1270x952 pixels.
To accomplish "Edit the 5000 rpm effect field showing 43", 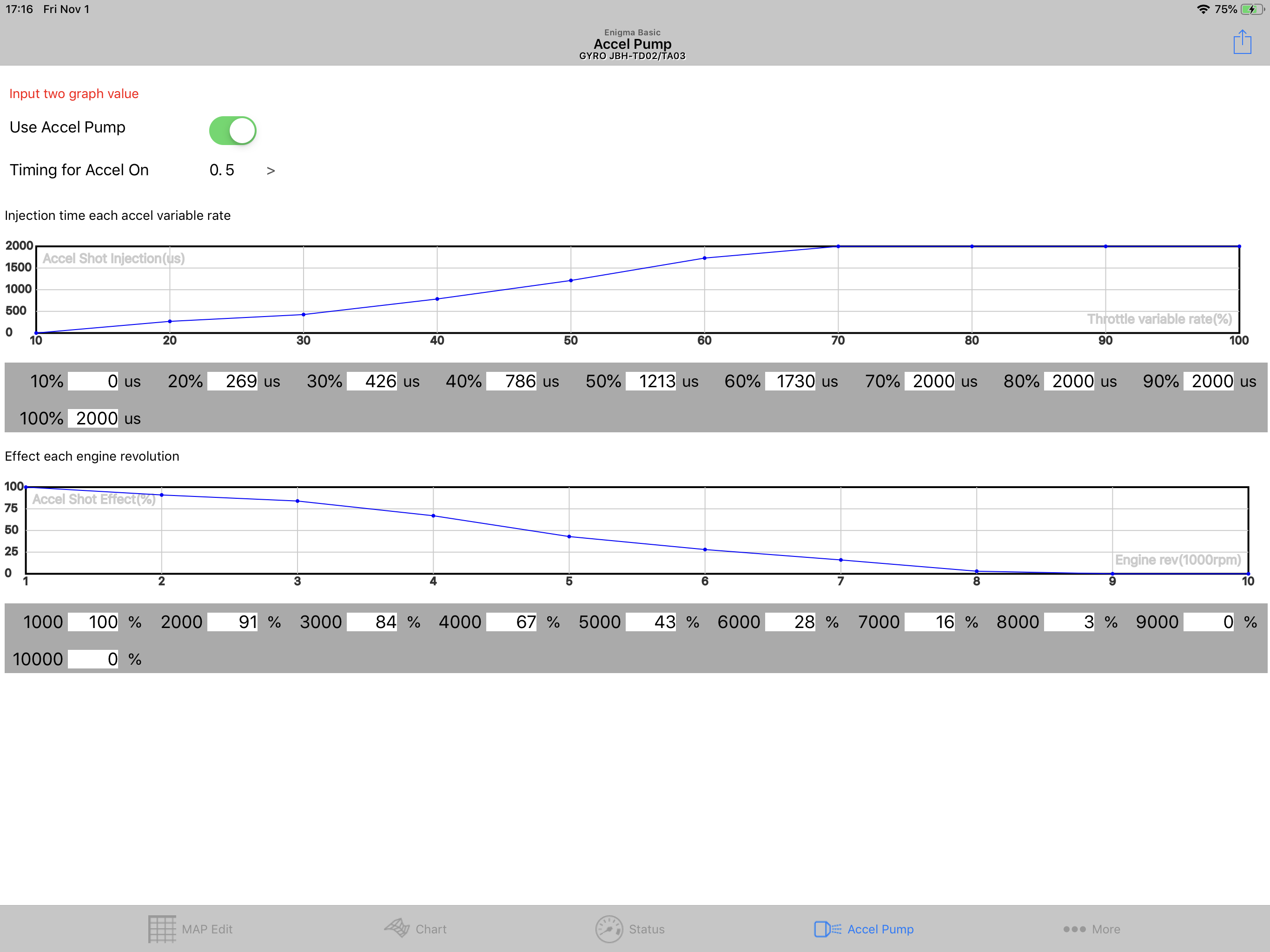I will 651,622.
